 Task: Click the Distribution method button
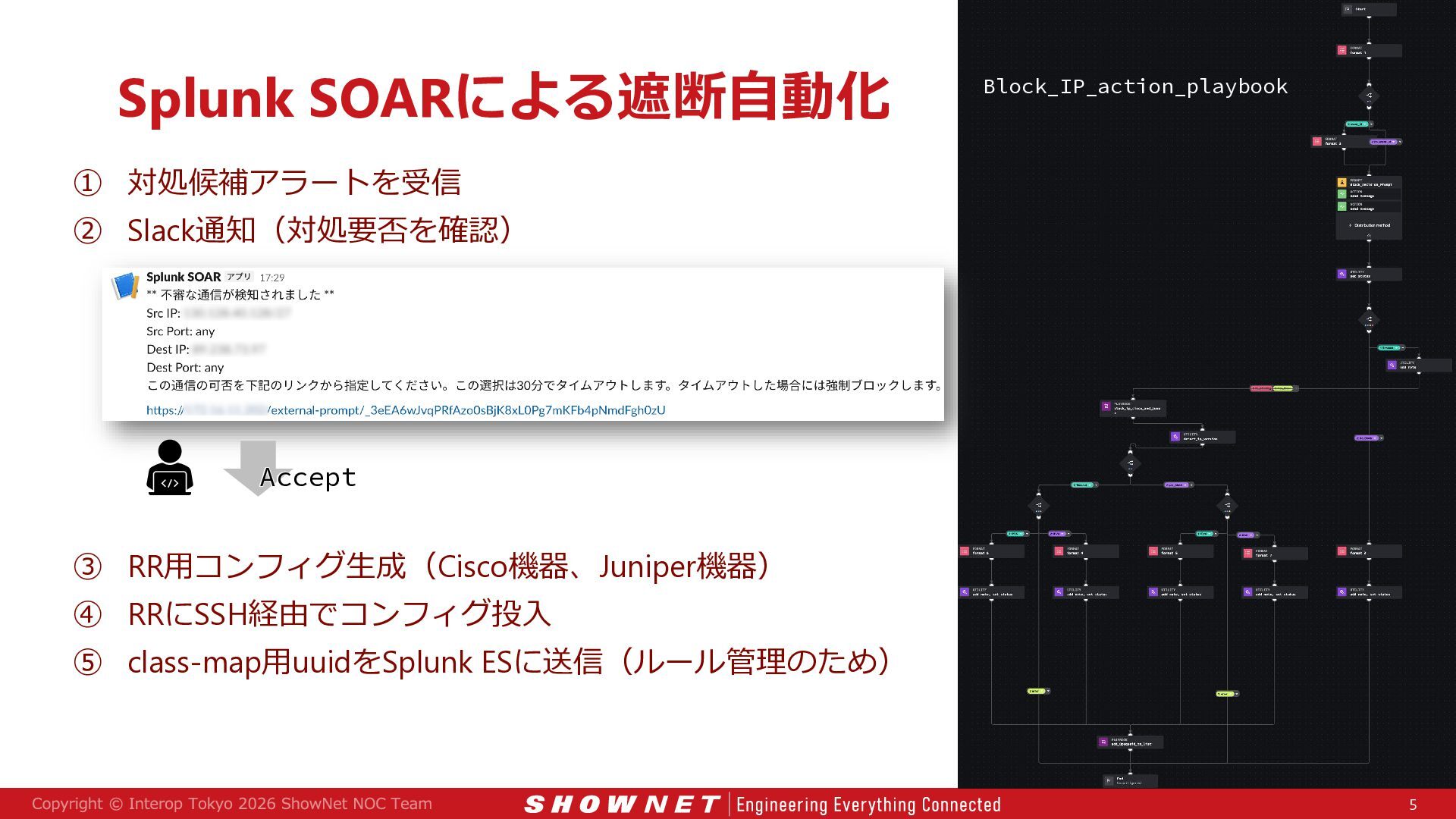tap(1370, 225)
